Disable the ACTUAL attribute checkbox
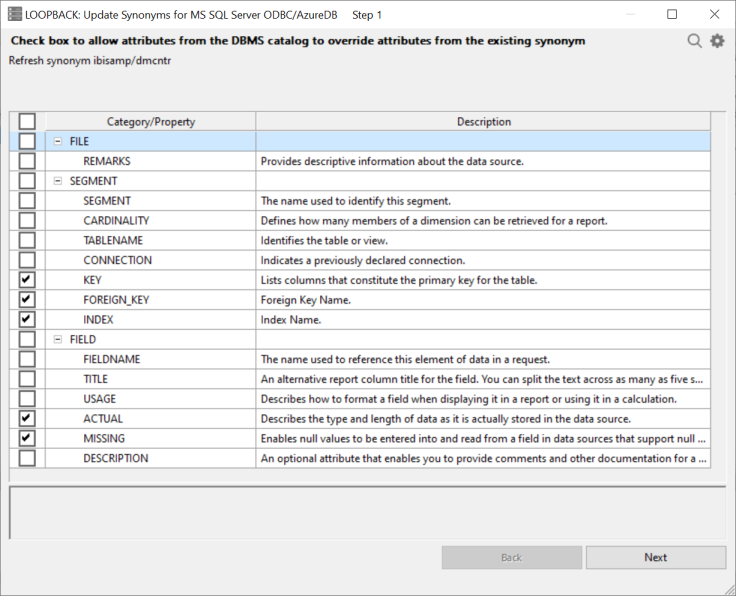This screenshot has width=736, height=596. (x=27, y=419)
